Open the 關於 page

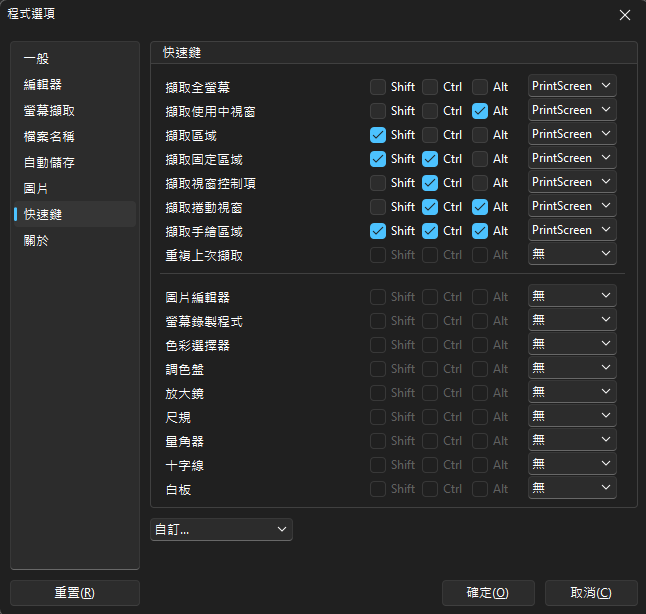click(x=75, y=240)
